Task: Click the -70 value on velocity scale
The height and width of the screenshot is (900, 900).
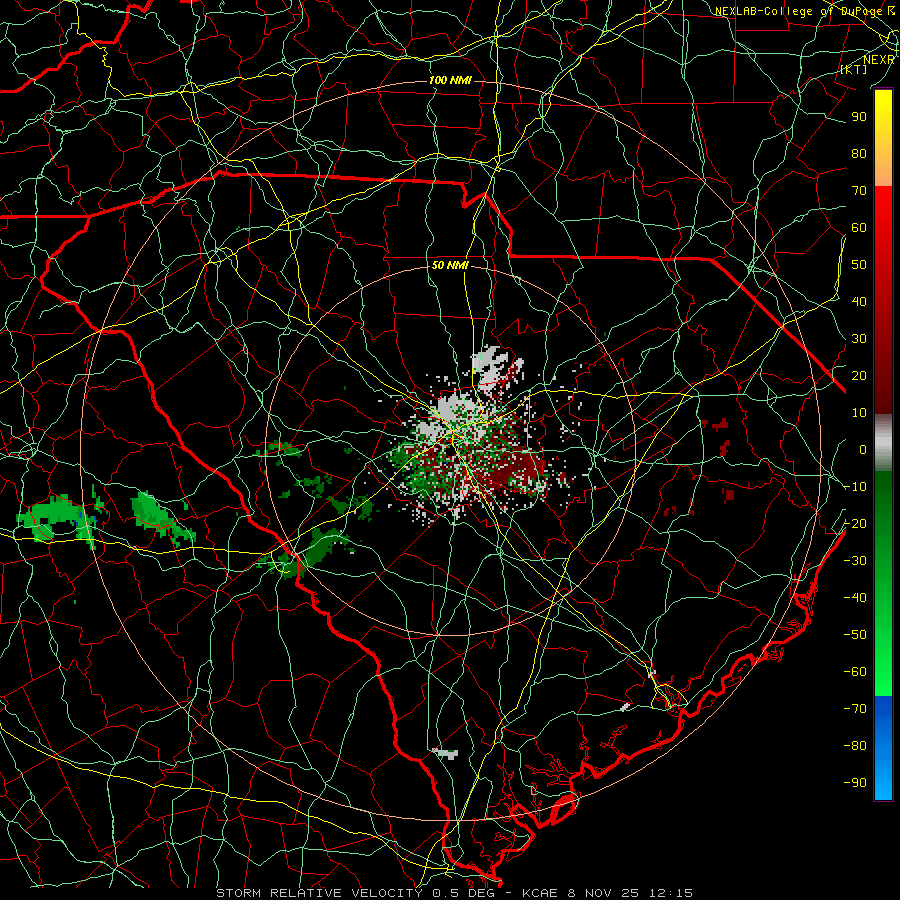Action: tap(855, 709)
